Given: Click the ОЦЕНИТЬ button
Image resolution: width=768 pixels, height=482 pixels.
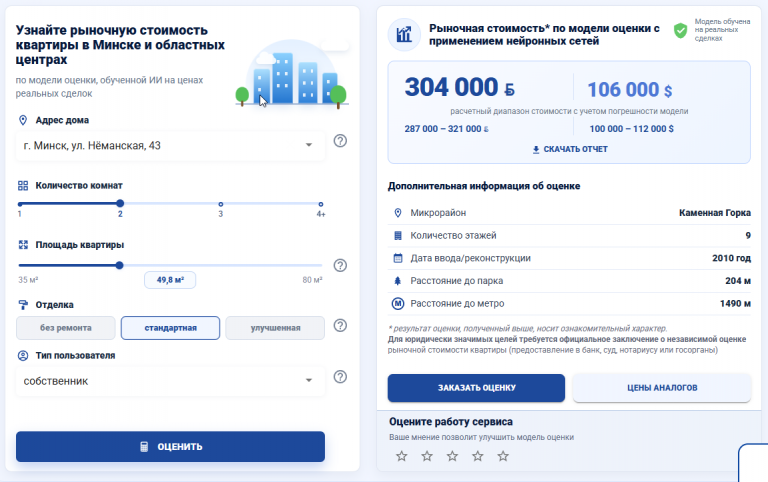Looking at the screenshot, I should tap(170, 447).
